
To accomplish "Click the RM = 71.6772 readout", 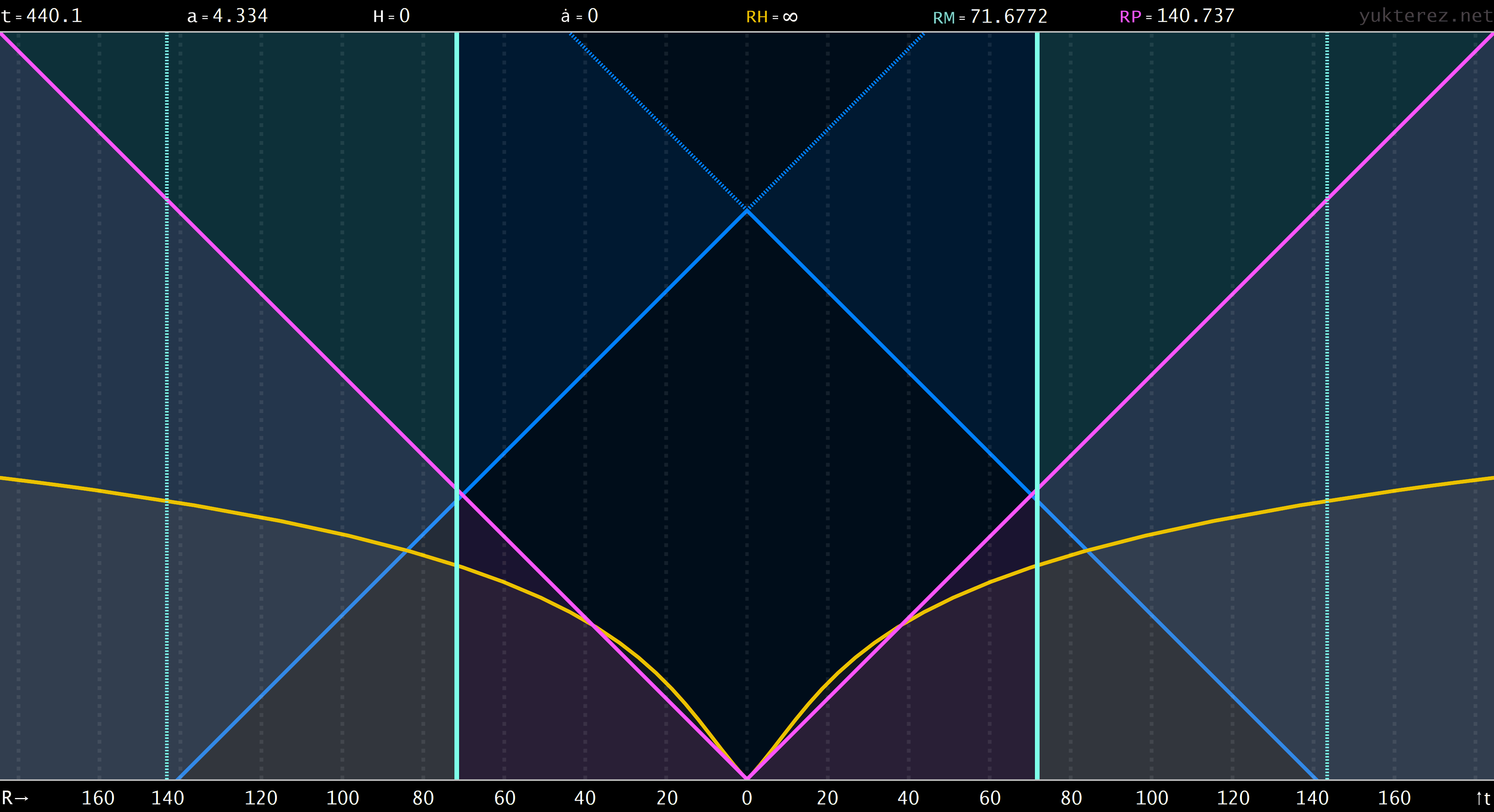I will click(x=990, y=16).
